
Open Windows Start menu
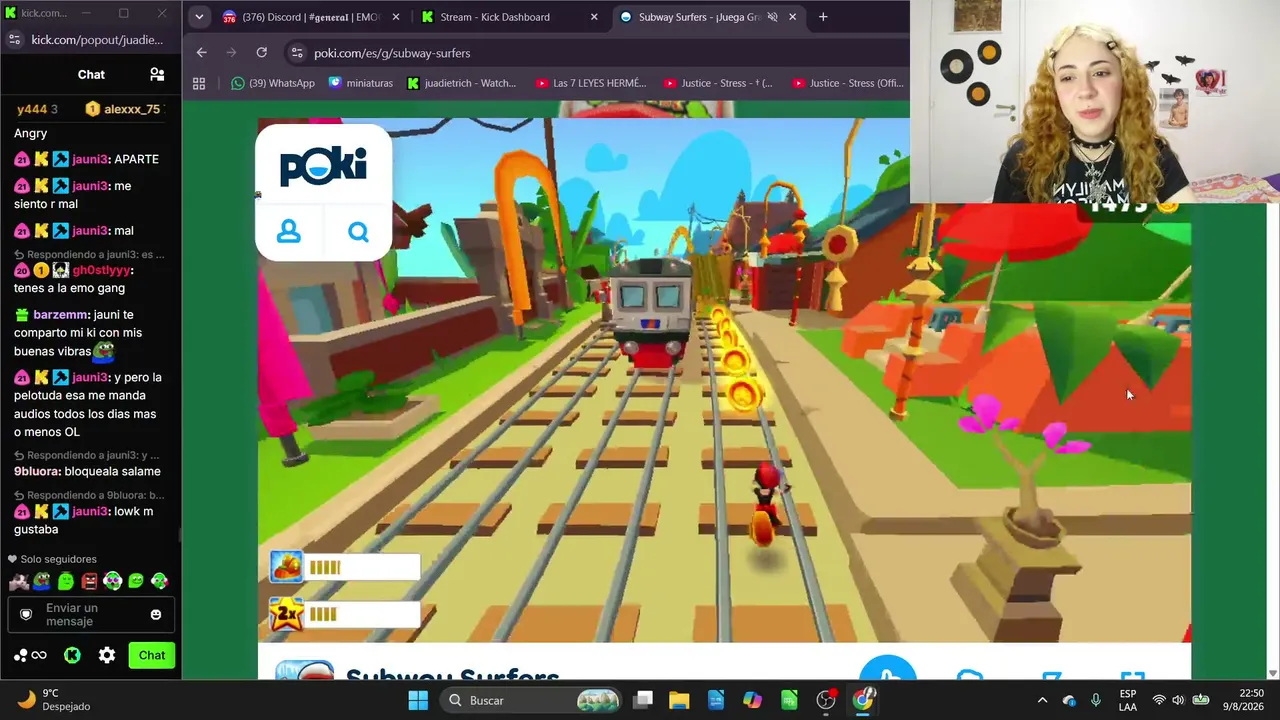click(418, 700)
